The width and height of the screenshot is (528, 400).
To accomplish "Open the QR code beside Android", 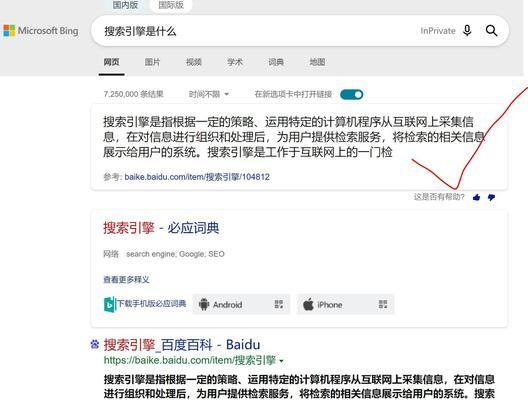I will pos(279,304).
